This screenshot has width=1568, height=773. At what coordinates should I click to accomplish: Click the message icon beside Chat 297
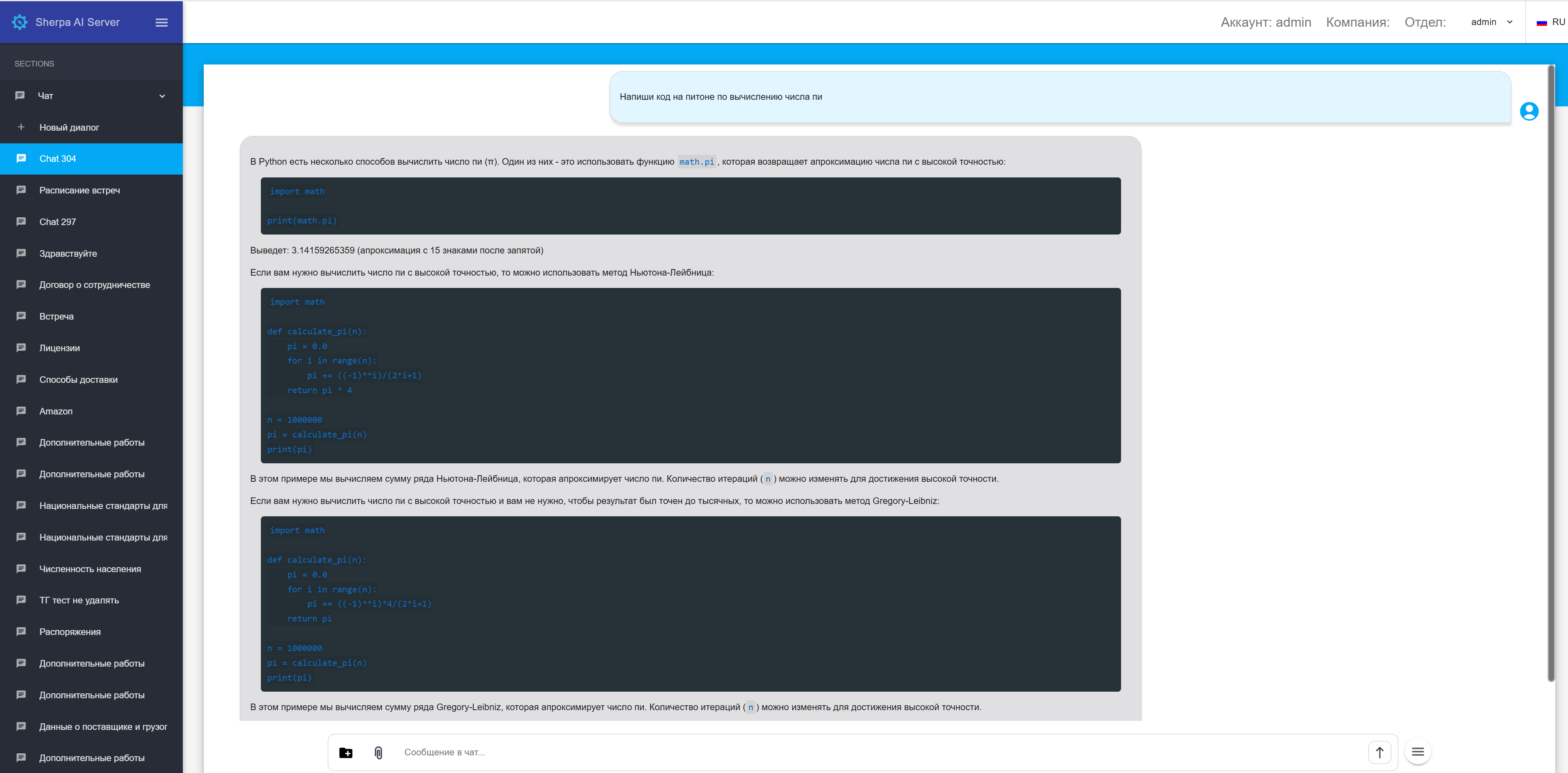[x=21, y=221]
